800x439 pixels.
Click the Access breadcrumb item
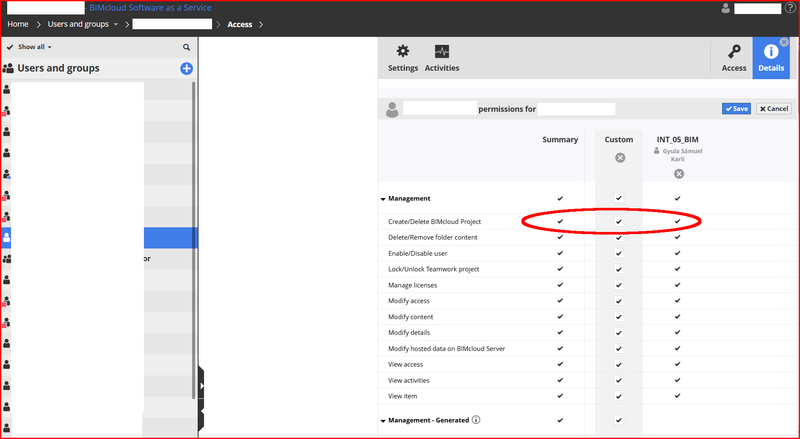(240, 24)
